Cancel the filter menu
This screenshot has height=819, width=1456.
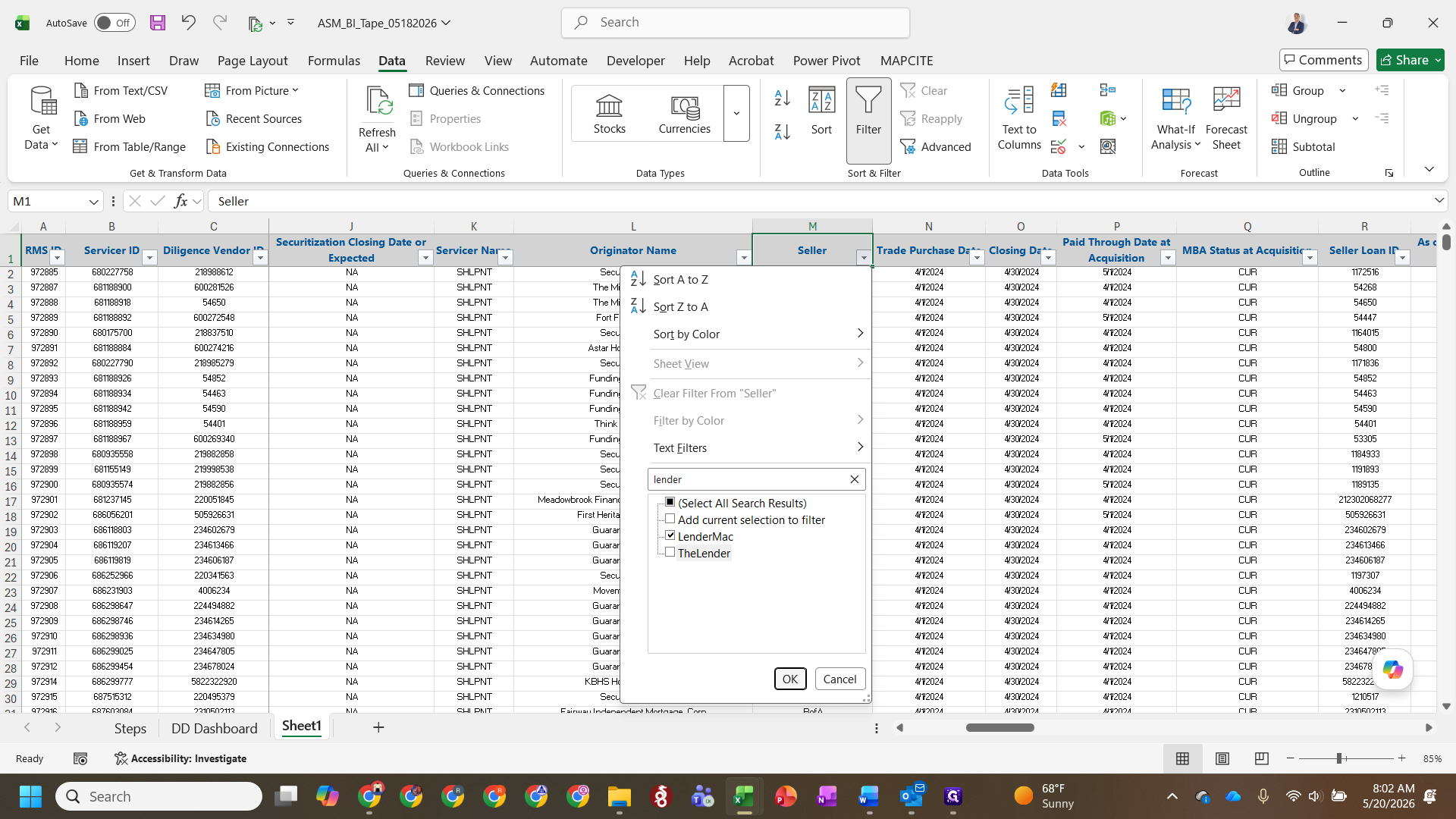[839, 679]
